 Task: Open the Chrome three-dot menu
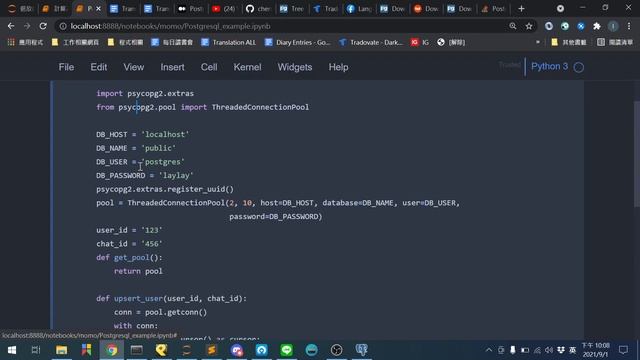[629, 26]
